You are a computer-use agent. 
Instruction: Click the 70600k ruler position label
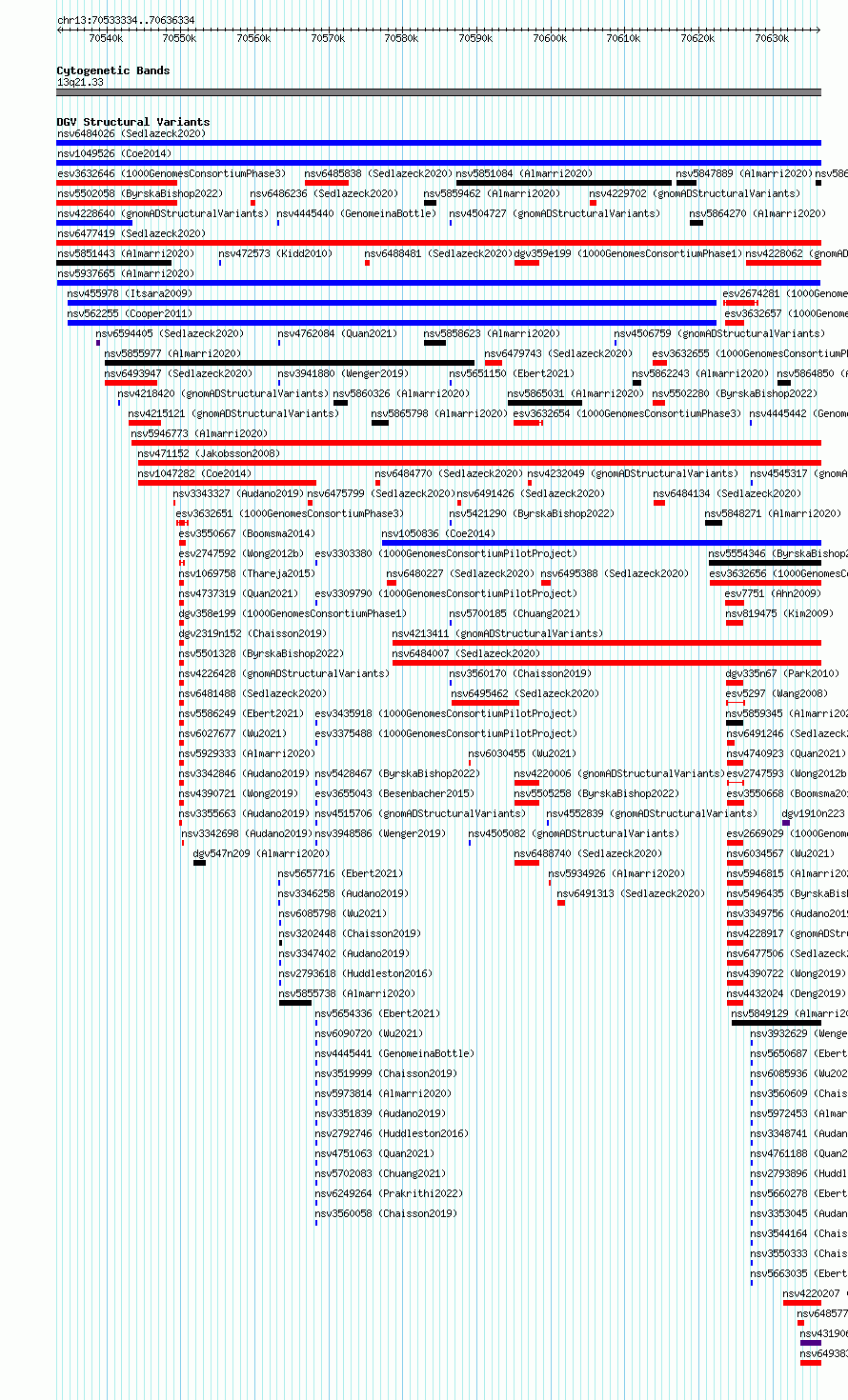[550, 38]
